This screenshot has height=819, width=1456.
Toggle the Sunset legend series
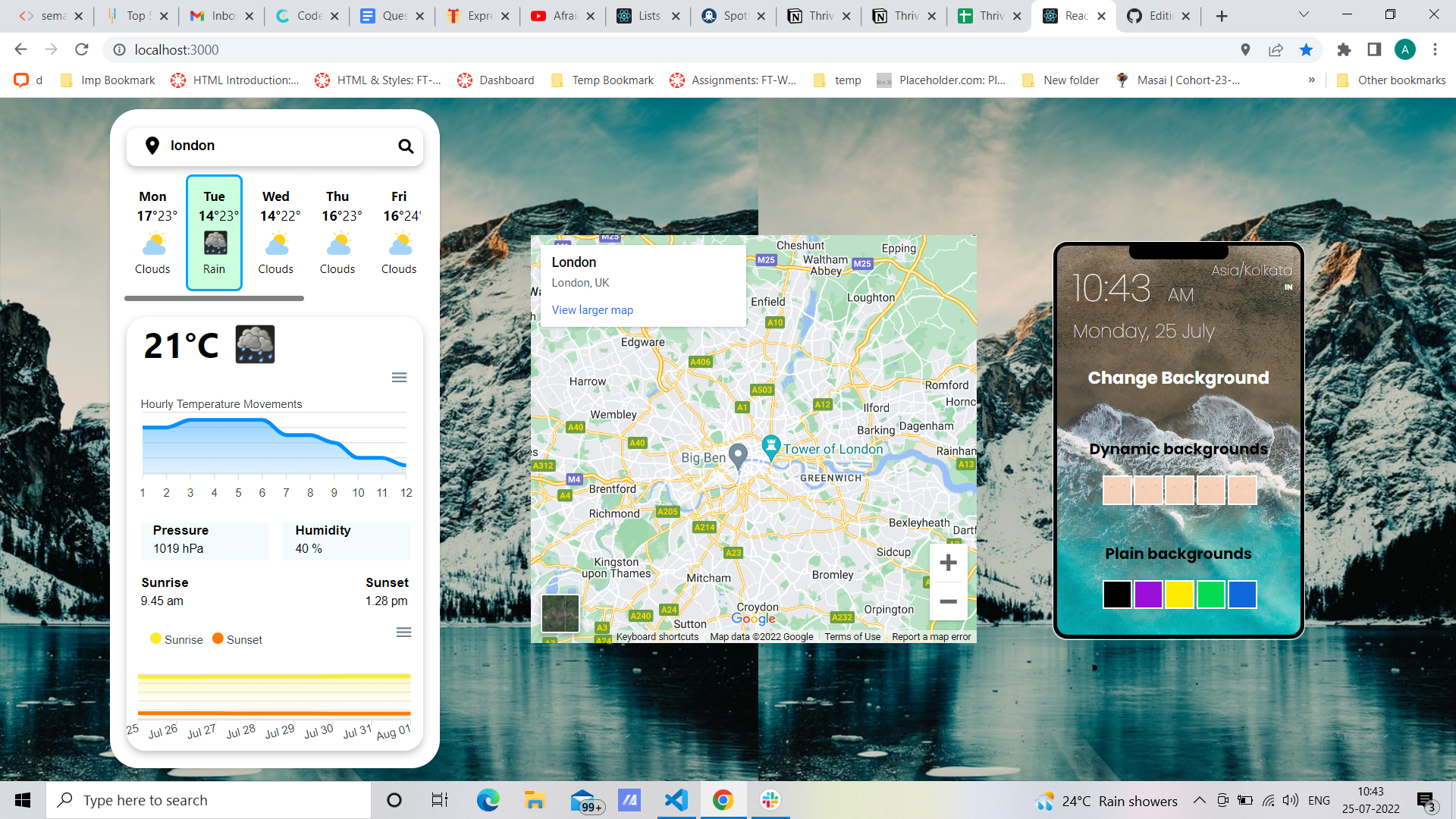click(237, 639)
